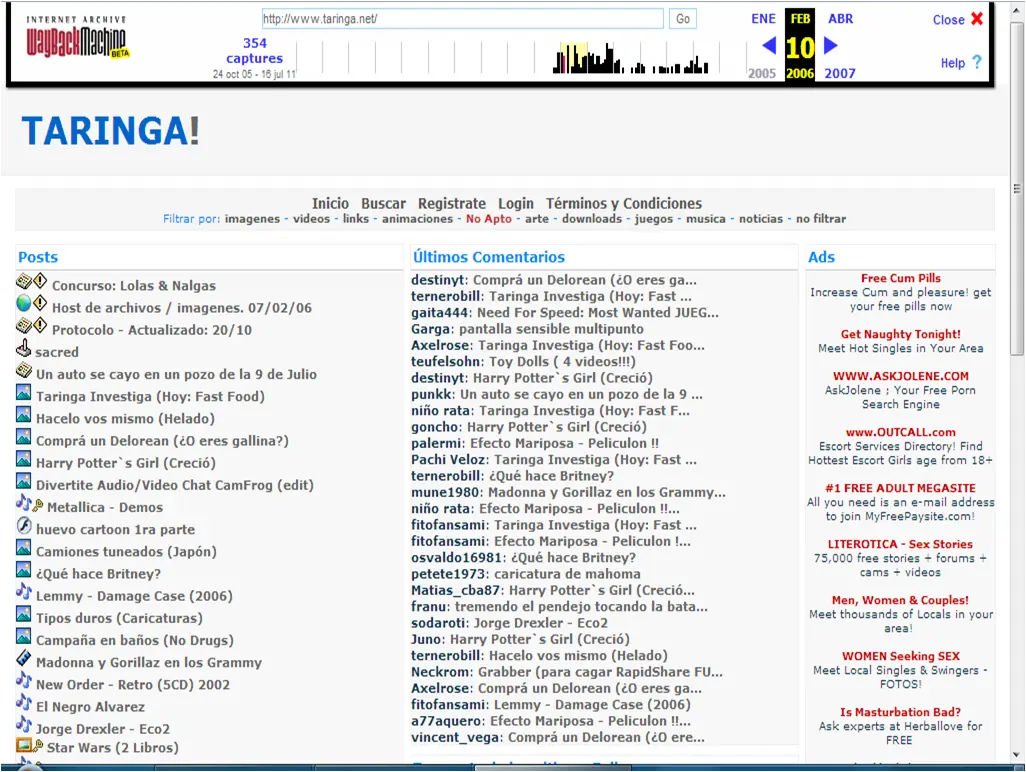Open the Buscar menu item

(x=383, y=203)
